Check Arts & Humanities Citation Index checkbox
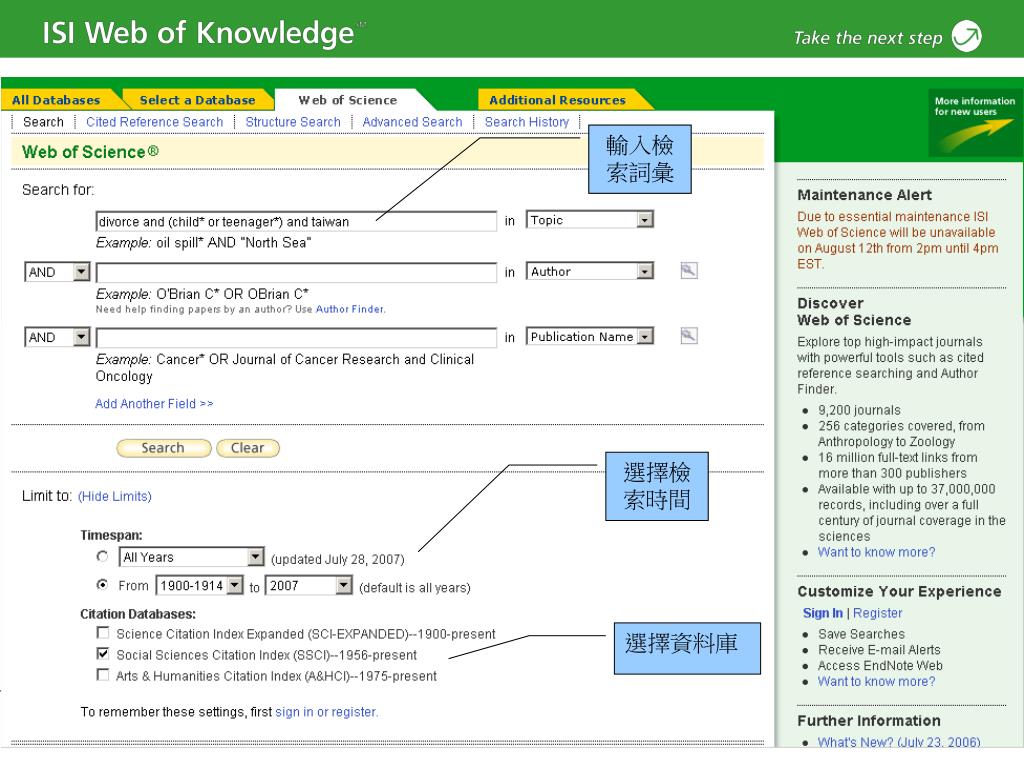1024x768 pixels. (103, 674)
